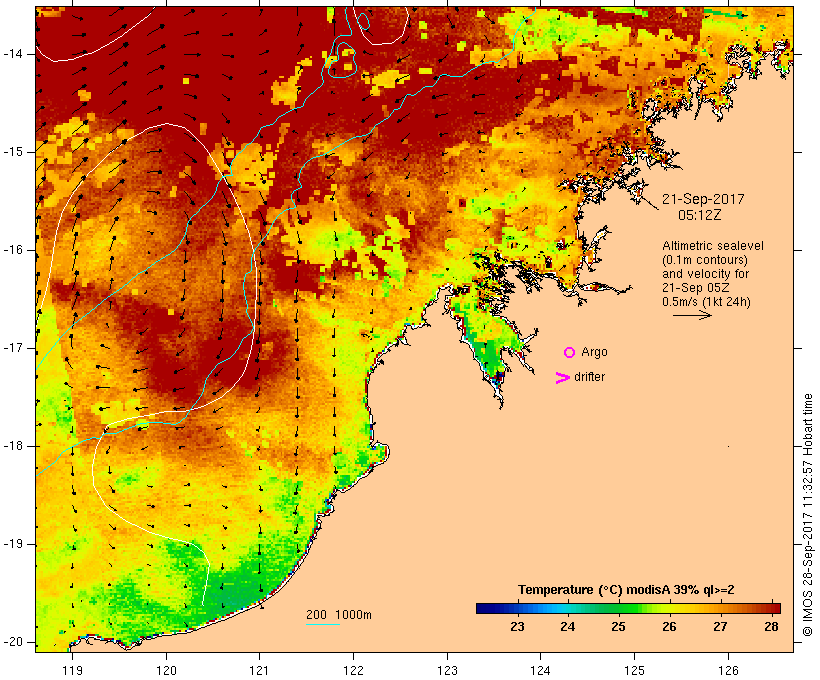
Task: Click the longitude axis label '124'
Action: (540, 670)
